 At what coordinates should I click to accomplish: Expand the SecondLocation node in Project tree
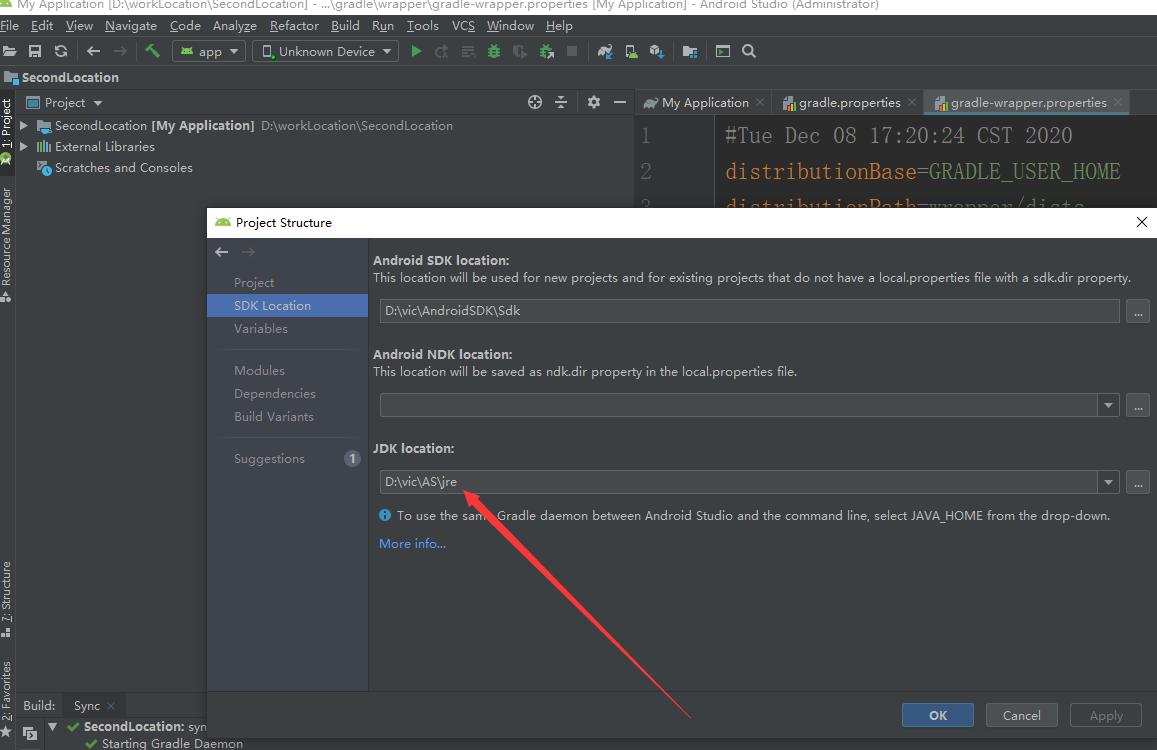coord(24,125)
